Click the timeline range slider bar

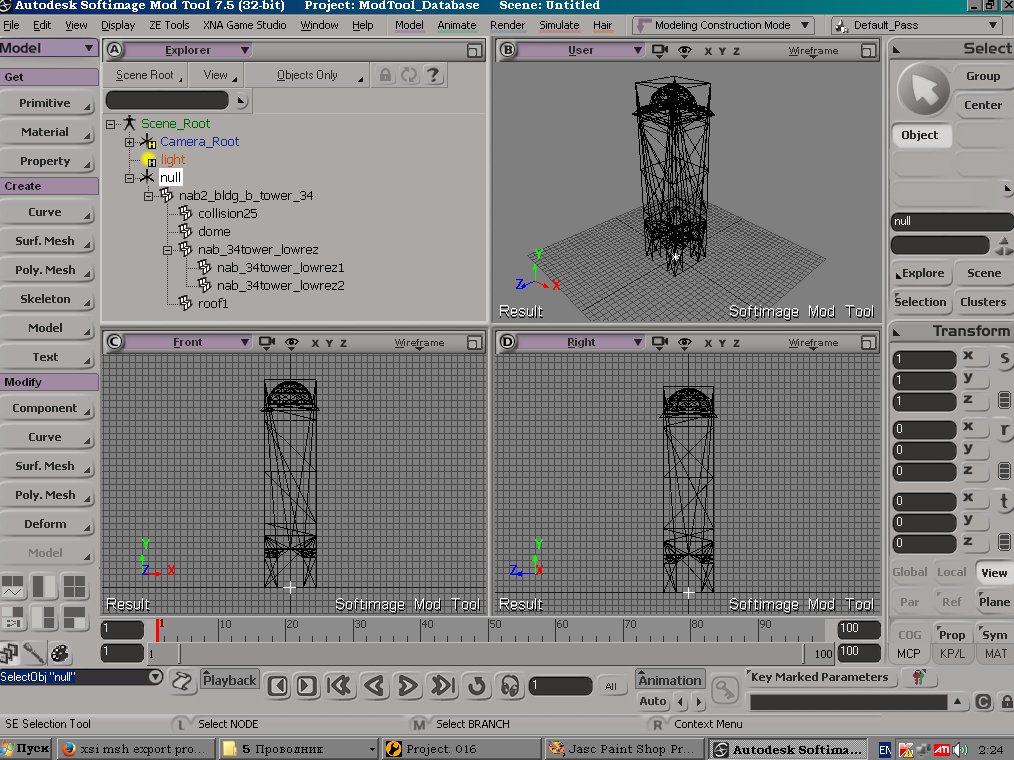pyautogui.click(x=491, y=653)
